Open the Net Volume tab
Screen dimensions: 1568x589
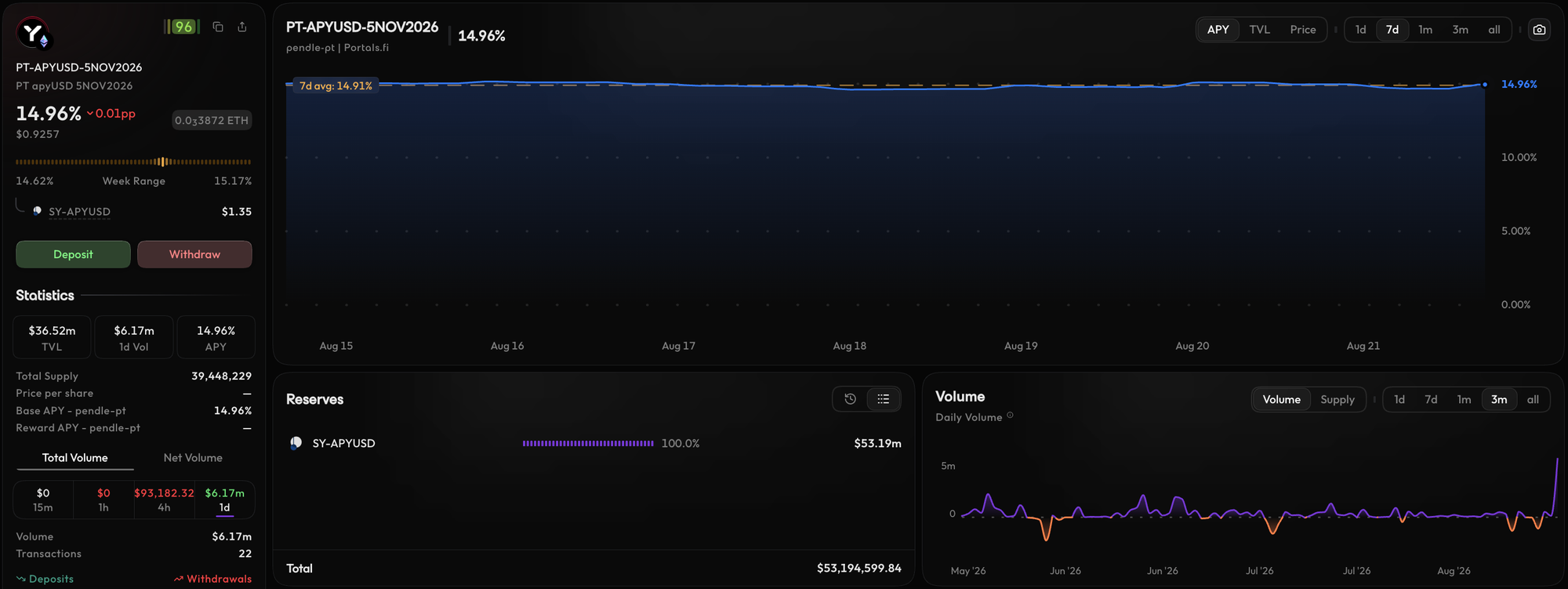[193, 457]
